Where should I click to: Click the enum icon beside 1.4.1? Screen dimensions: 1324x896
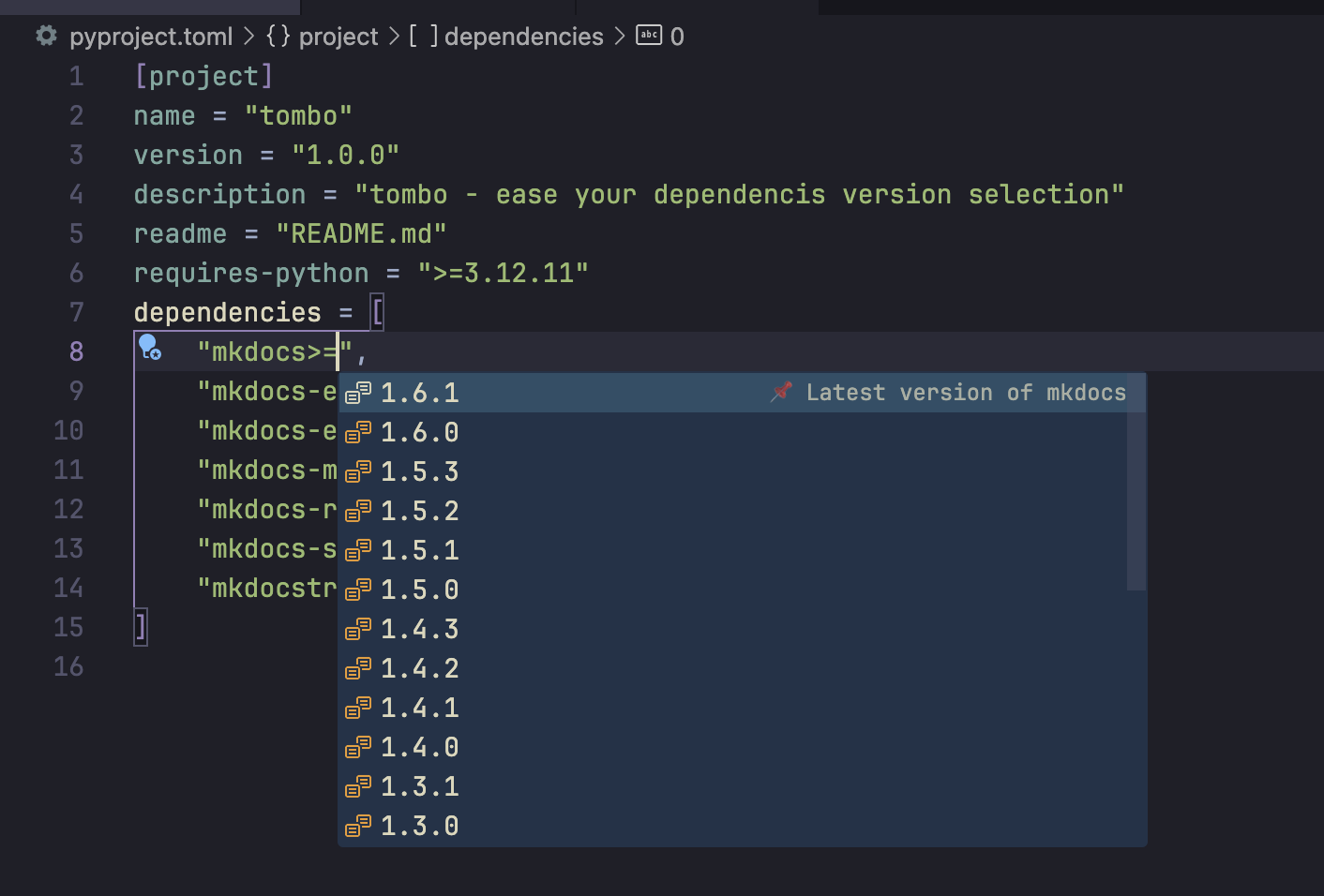pos(358,708)
